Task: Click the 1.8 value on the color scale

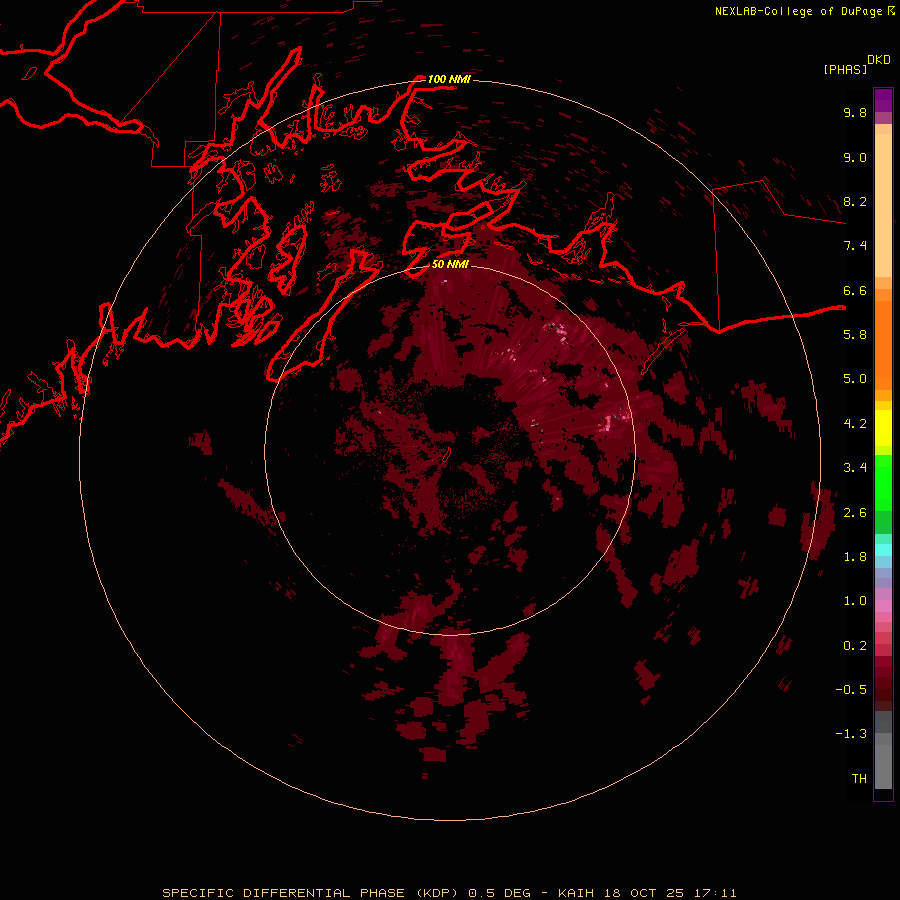Action: point(855,557)
